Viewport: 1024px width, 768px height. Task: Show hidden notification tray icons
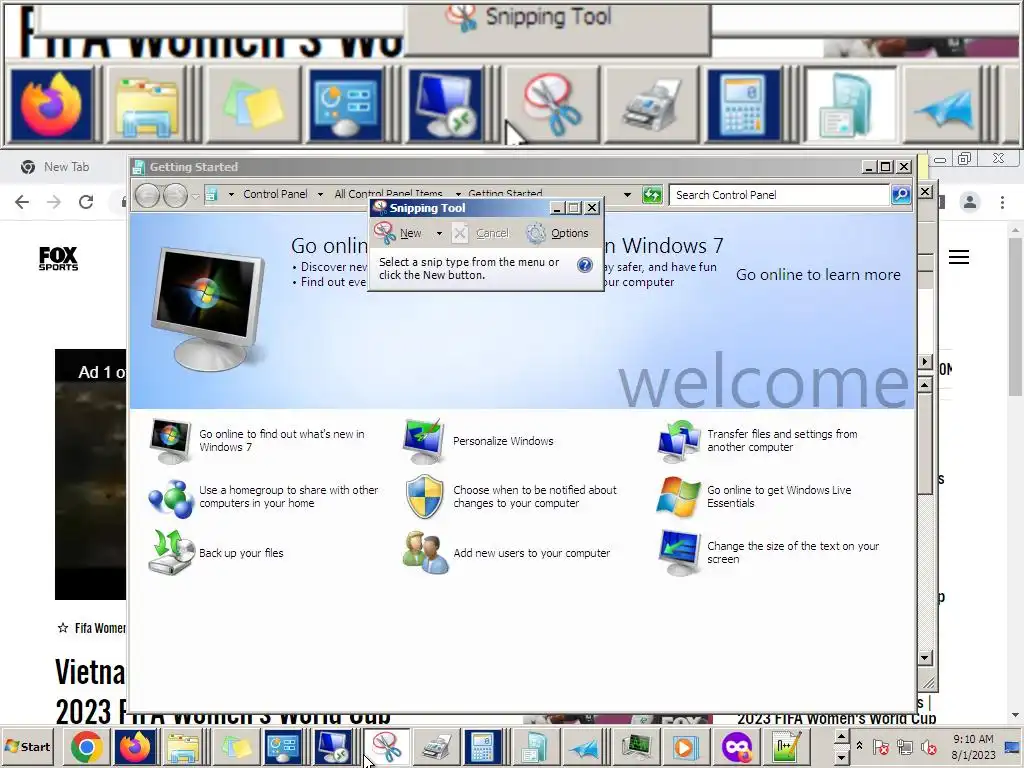(860, 746)
